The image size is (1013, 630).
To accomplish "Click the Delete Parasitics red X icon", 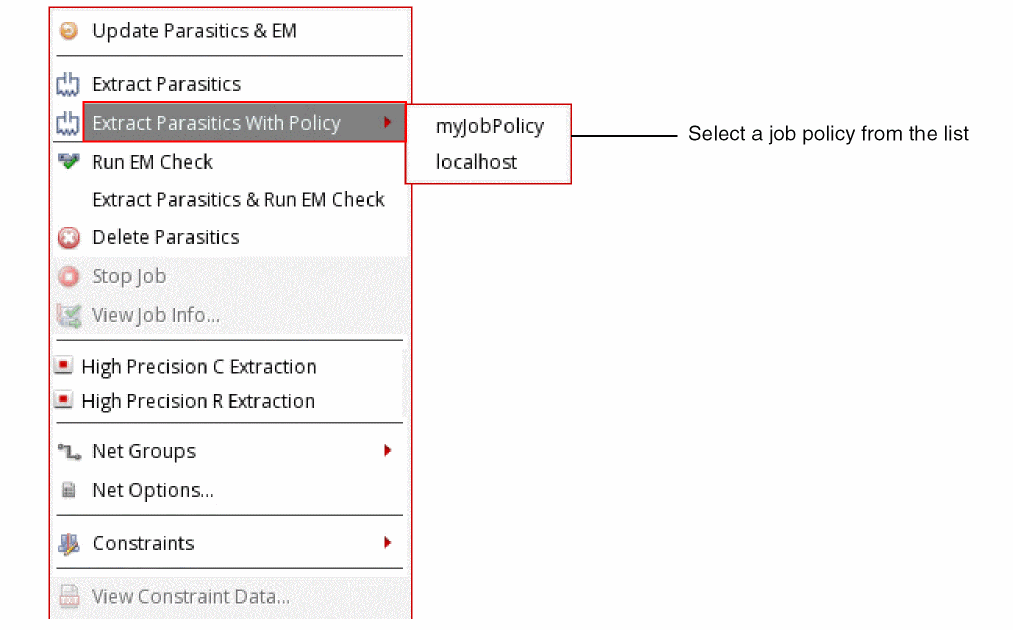I will [x=68, y=238].
